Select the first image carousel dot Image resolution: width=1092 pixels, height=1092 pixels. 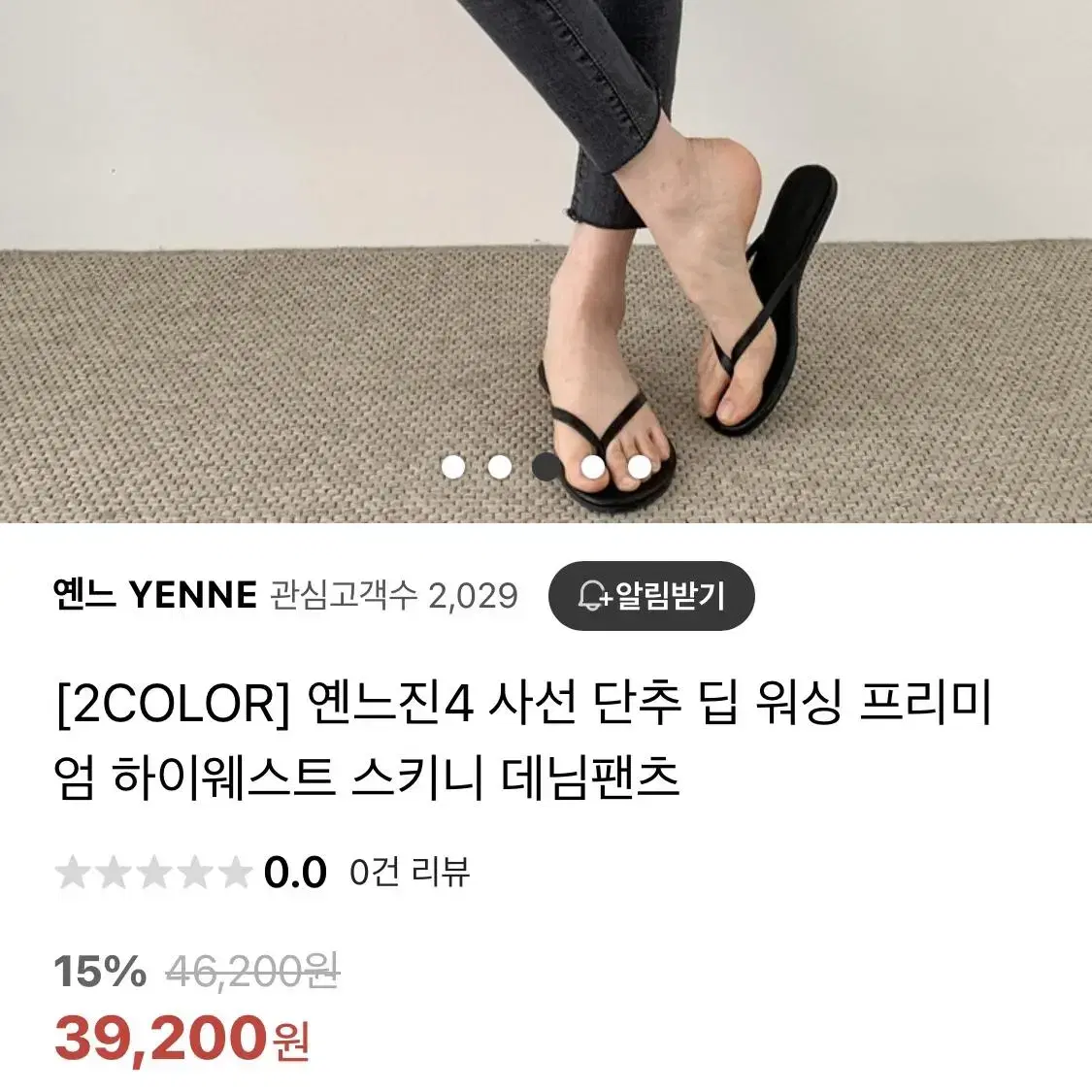(x=453, y=467)
